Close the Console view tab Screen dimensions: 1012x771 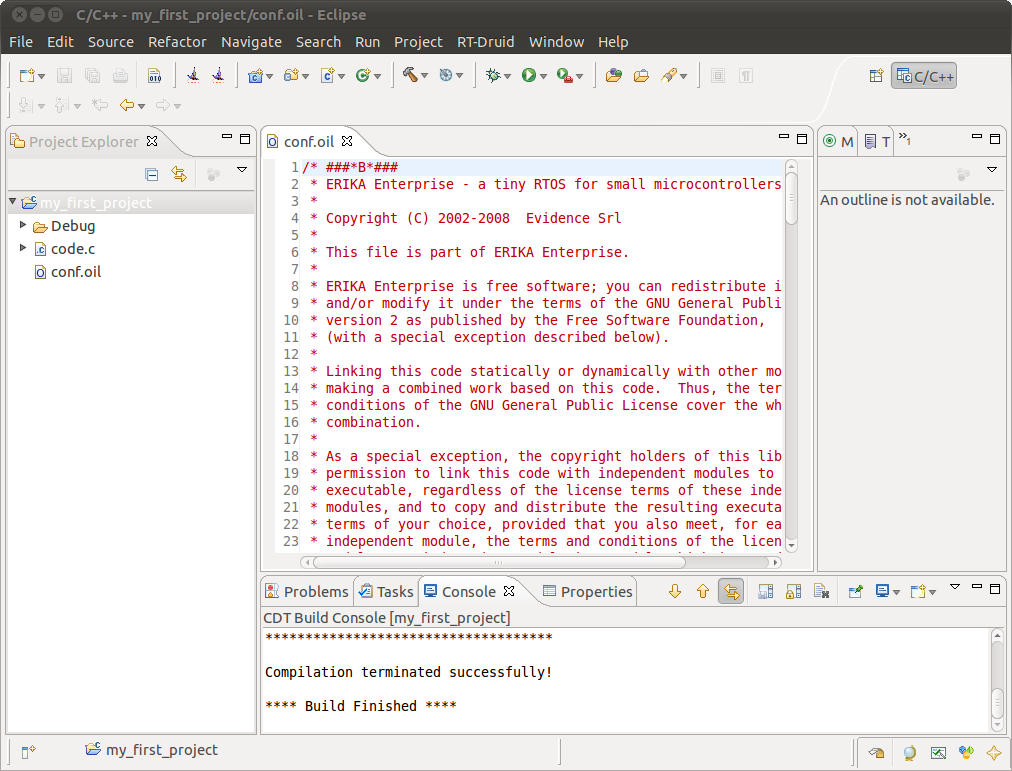(x=509, y=591)
